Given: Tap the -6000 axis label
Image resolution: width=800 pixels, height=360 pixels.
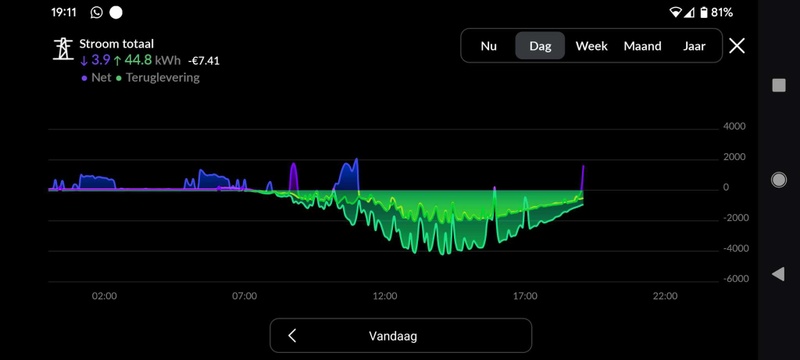Looking at the screenshot, I should click(735, 278).
